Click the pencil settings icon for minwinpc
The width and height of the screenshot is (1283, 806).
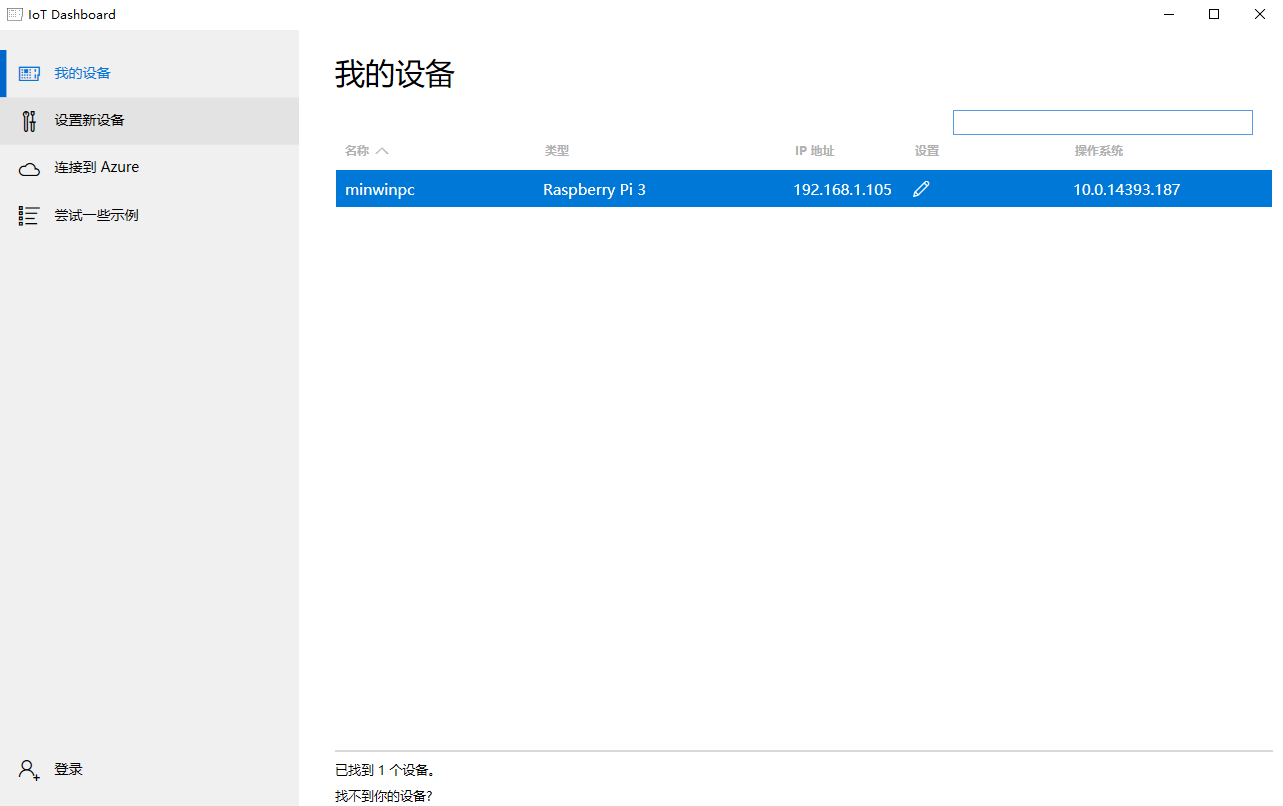pyautogui.click(x=921, y=189)
